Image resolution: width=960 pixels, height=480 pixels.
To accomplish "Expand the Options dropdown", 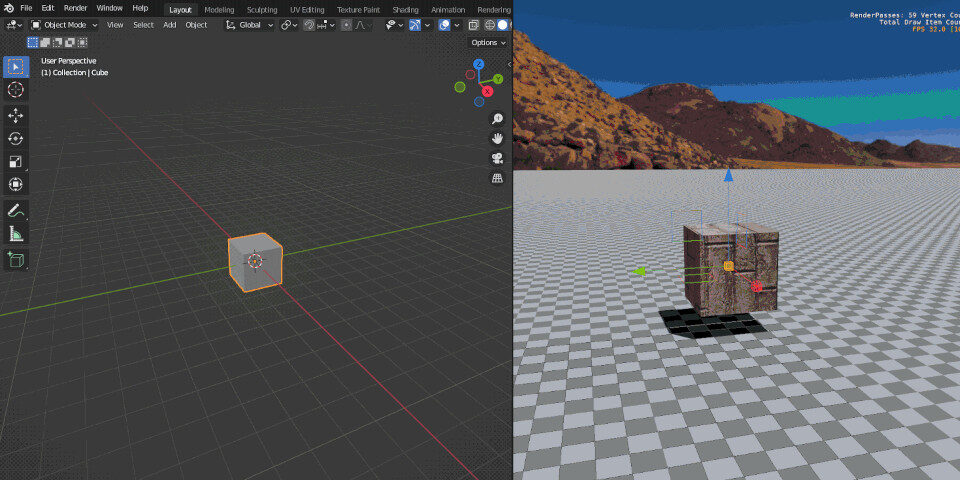I will pos(489,42).
